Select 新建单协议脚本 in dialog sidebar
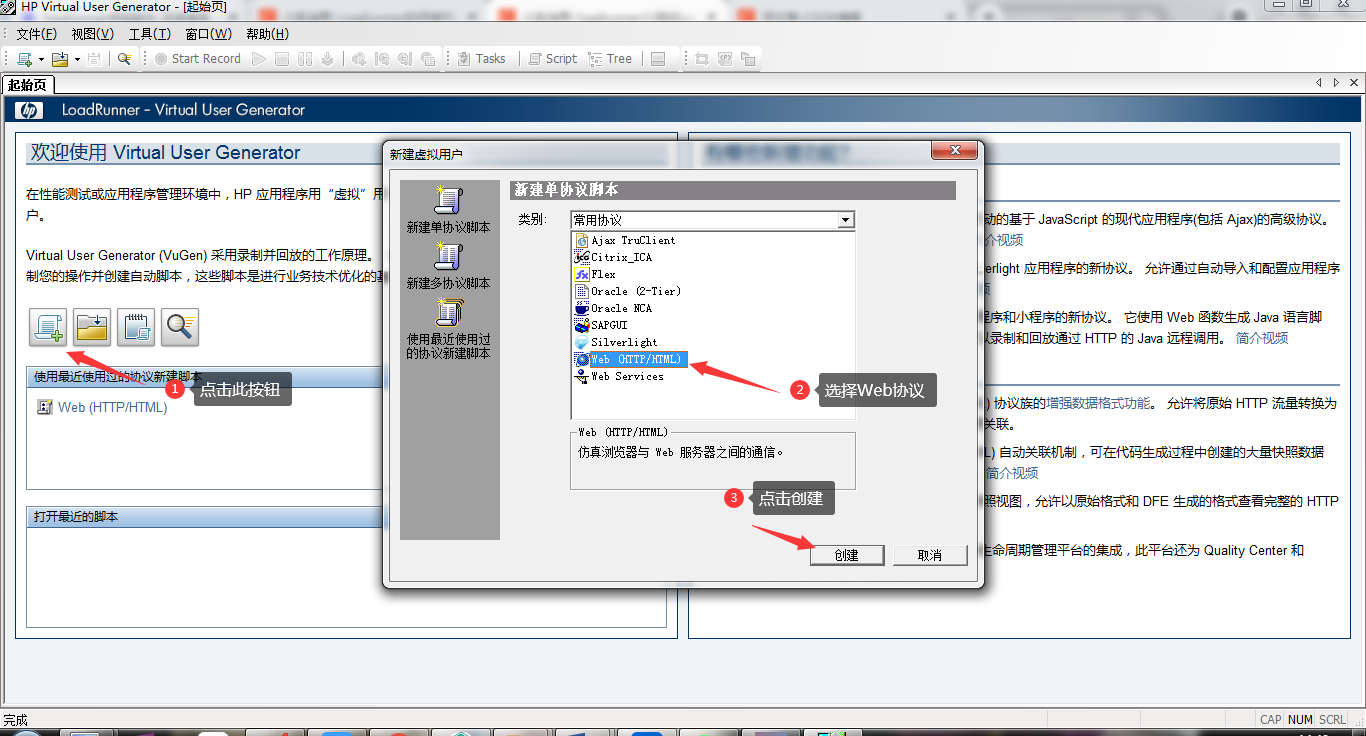 [448, 210]
